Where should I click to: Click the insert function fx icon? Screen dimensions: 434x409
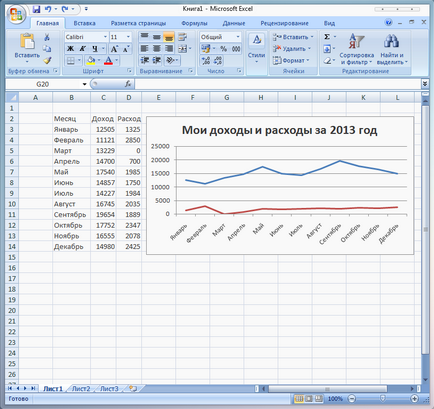tap(128, 84)
